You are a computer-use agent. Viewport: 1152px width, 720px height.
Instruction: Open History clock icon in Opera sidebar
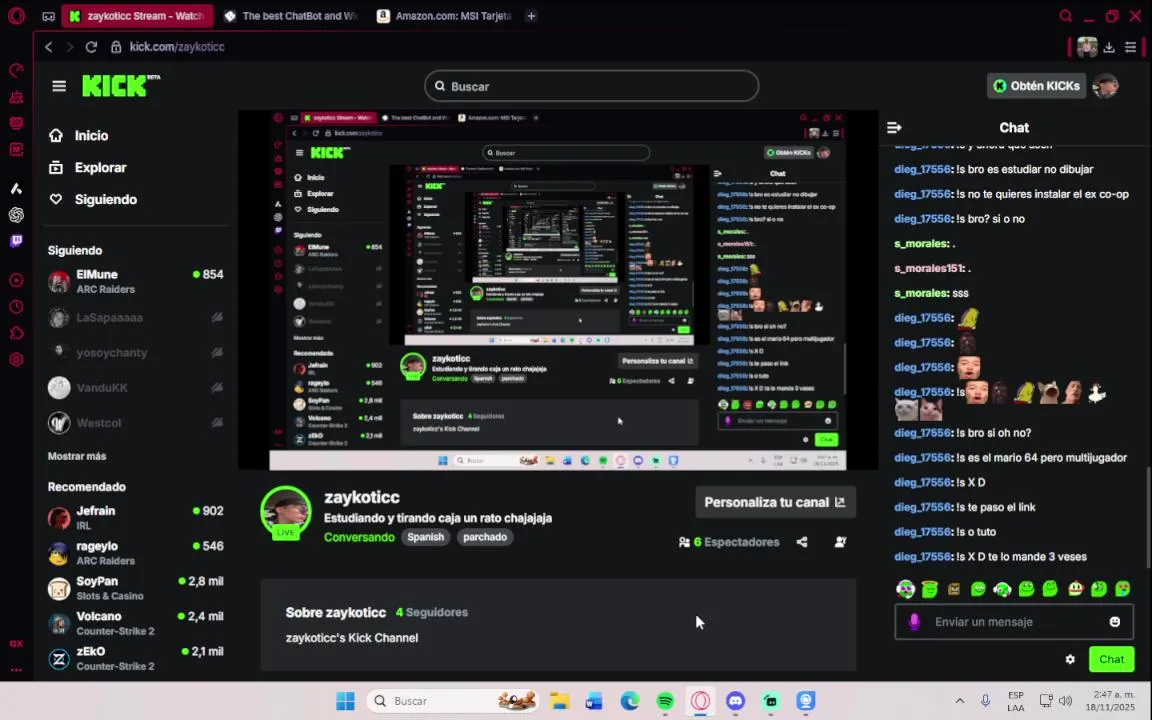click(16, 306)
